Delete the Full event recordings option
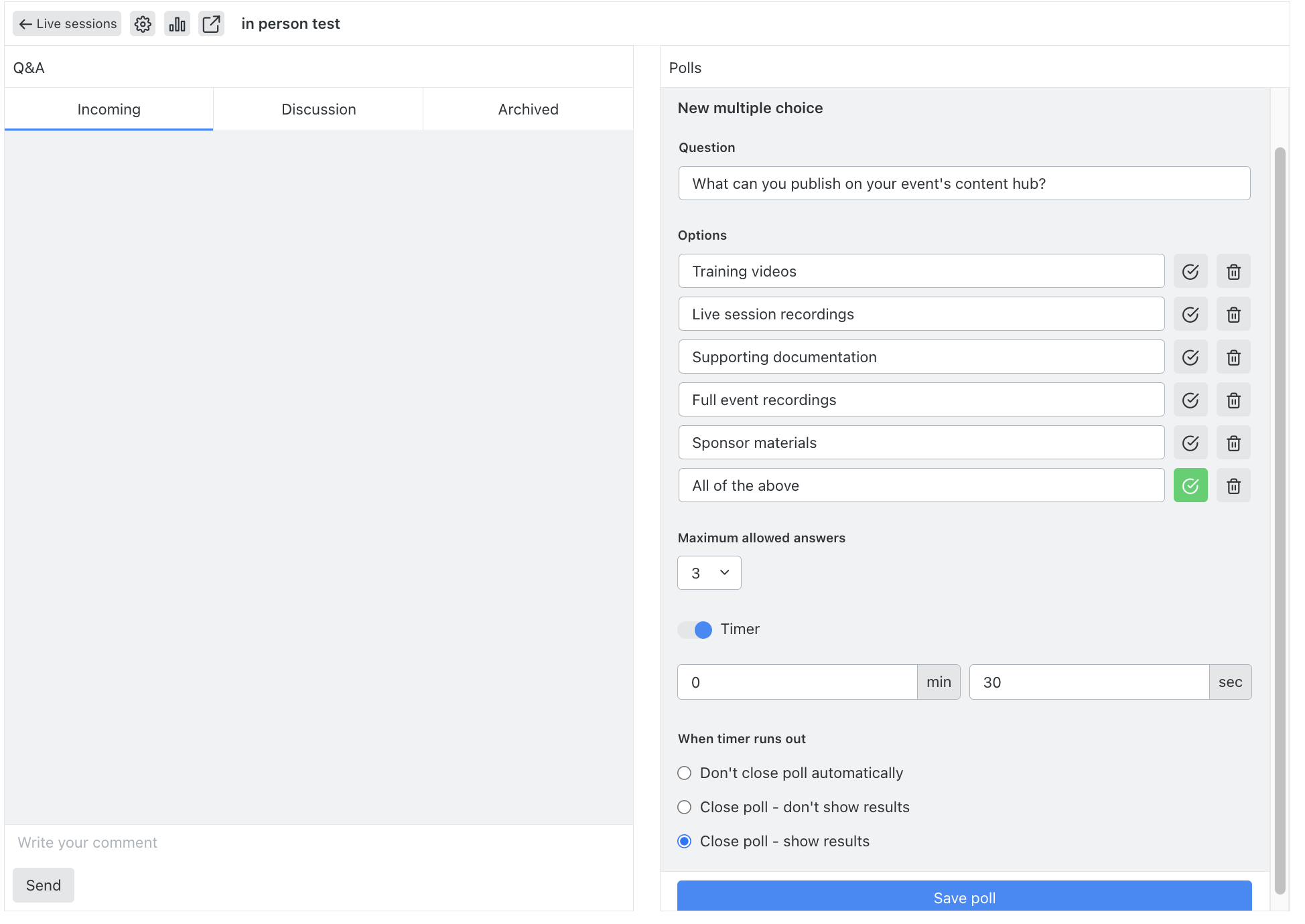1305x924 pixels. coord(1233,400)
